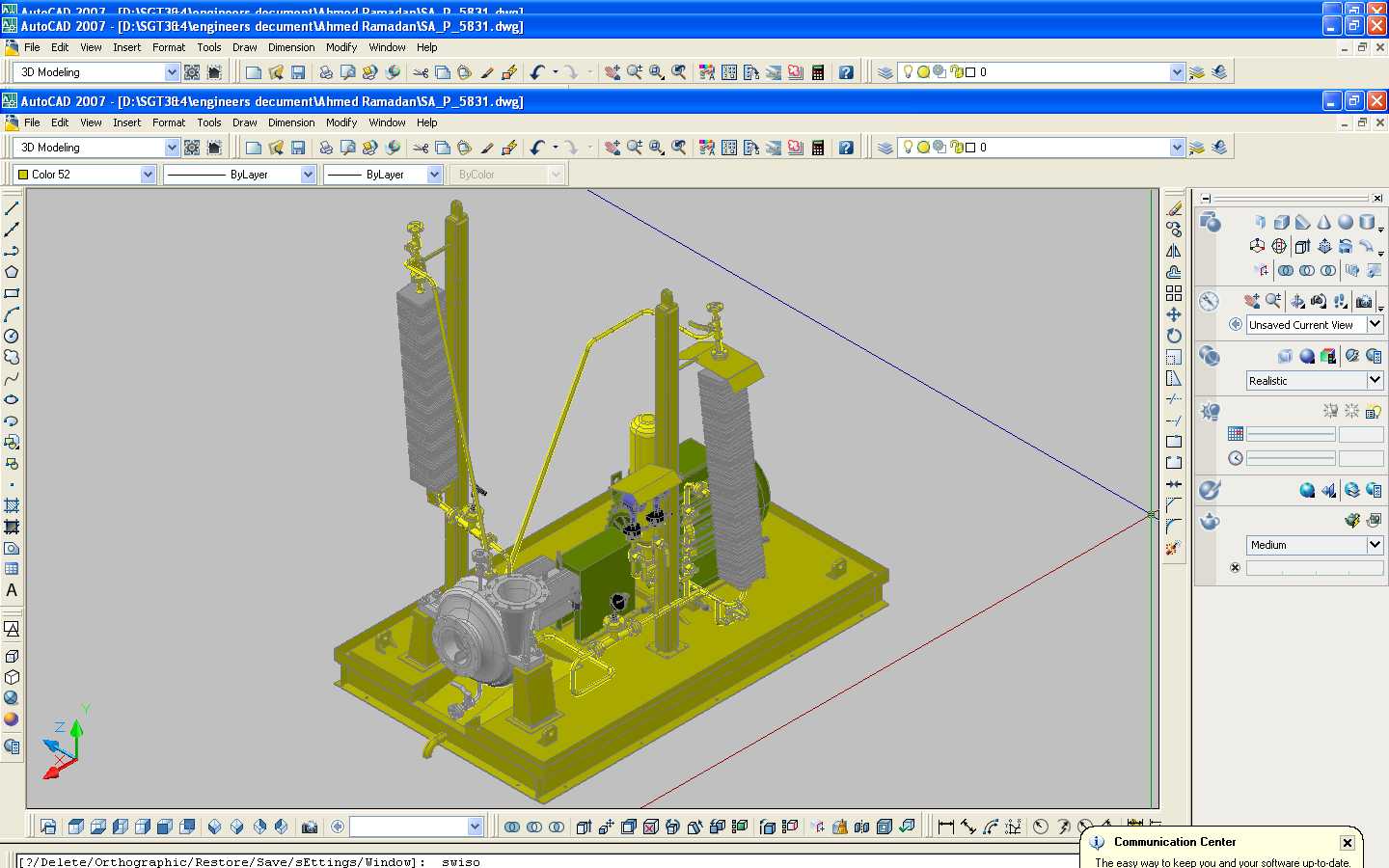
Task: Open Format menu in front window
Action: 169,122
